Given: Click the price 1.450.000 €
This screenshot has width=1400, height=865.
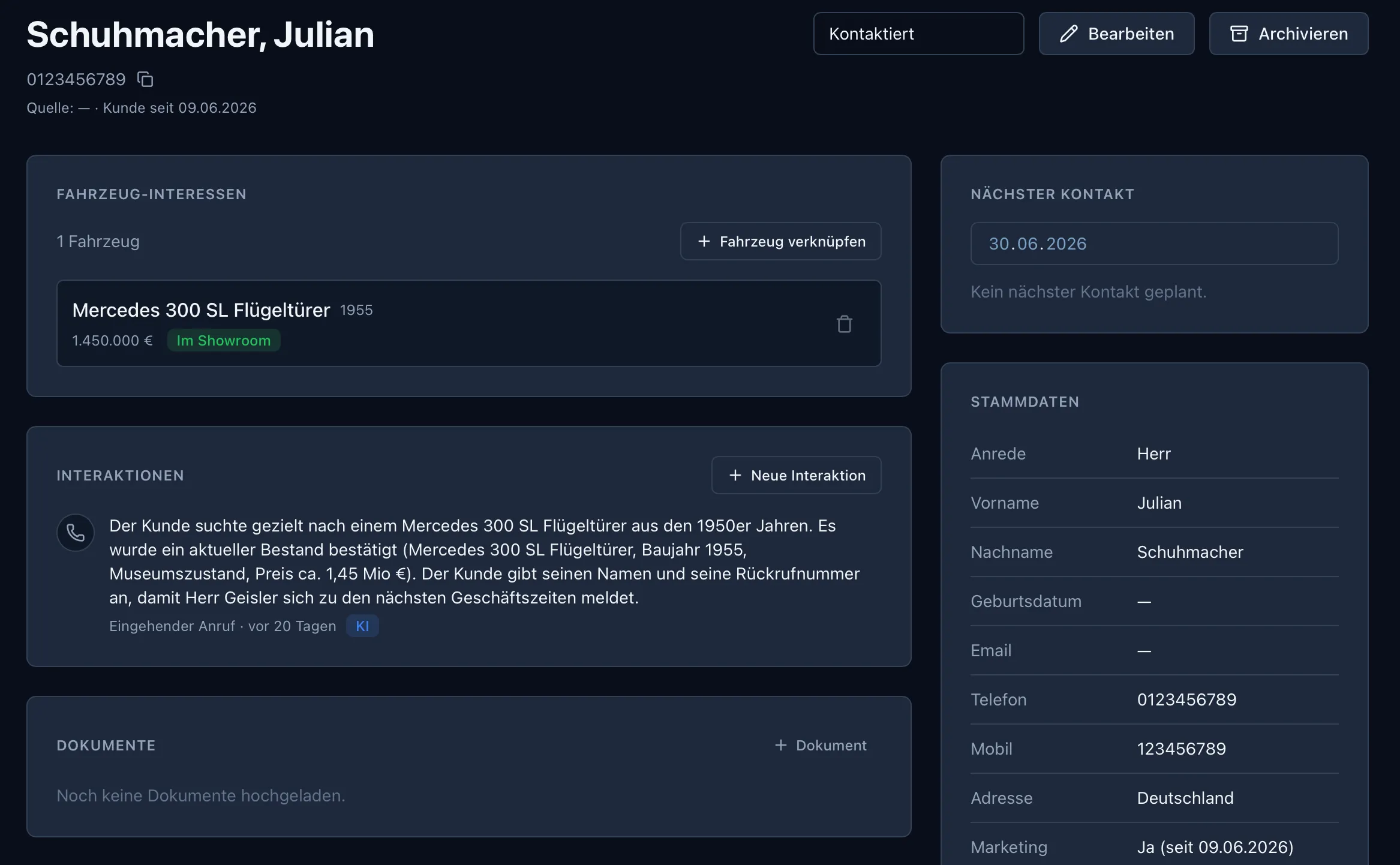Looking at the screenshot, I should (112, 340).
